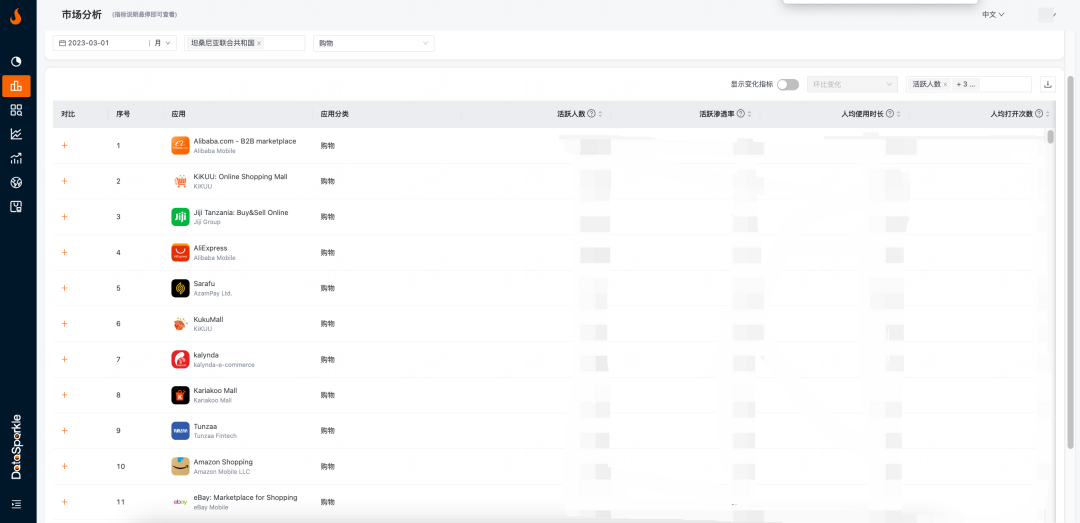The height and width of the screenshot is (523, 1080).
Task: Click the red kalynda app icon
Action: [x=180, y=359]
